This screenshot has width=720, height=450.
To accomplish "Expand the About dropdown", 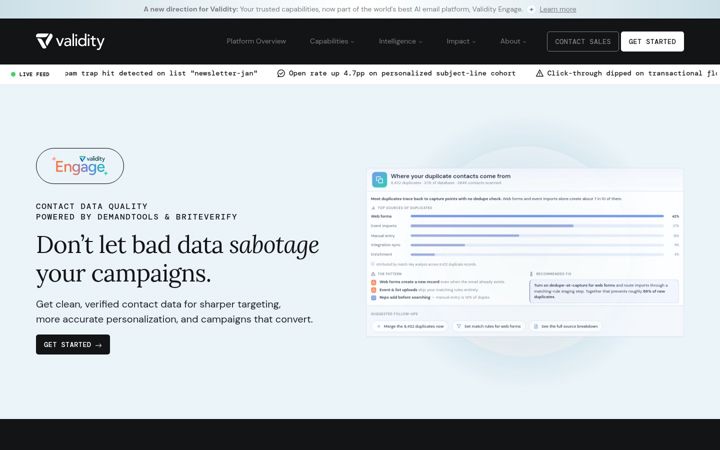I will click(513, 41).
